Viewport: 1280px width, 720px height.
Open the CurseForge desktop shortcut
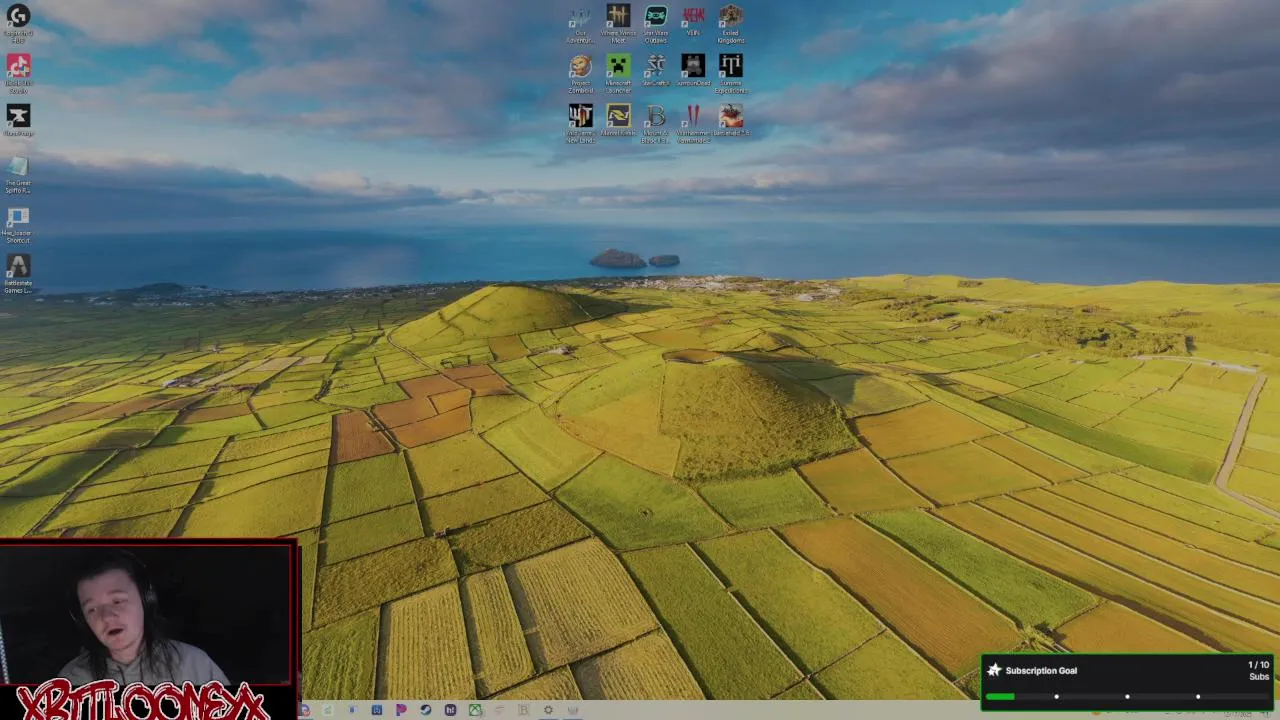[18, 121]
